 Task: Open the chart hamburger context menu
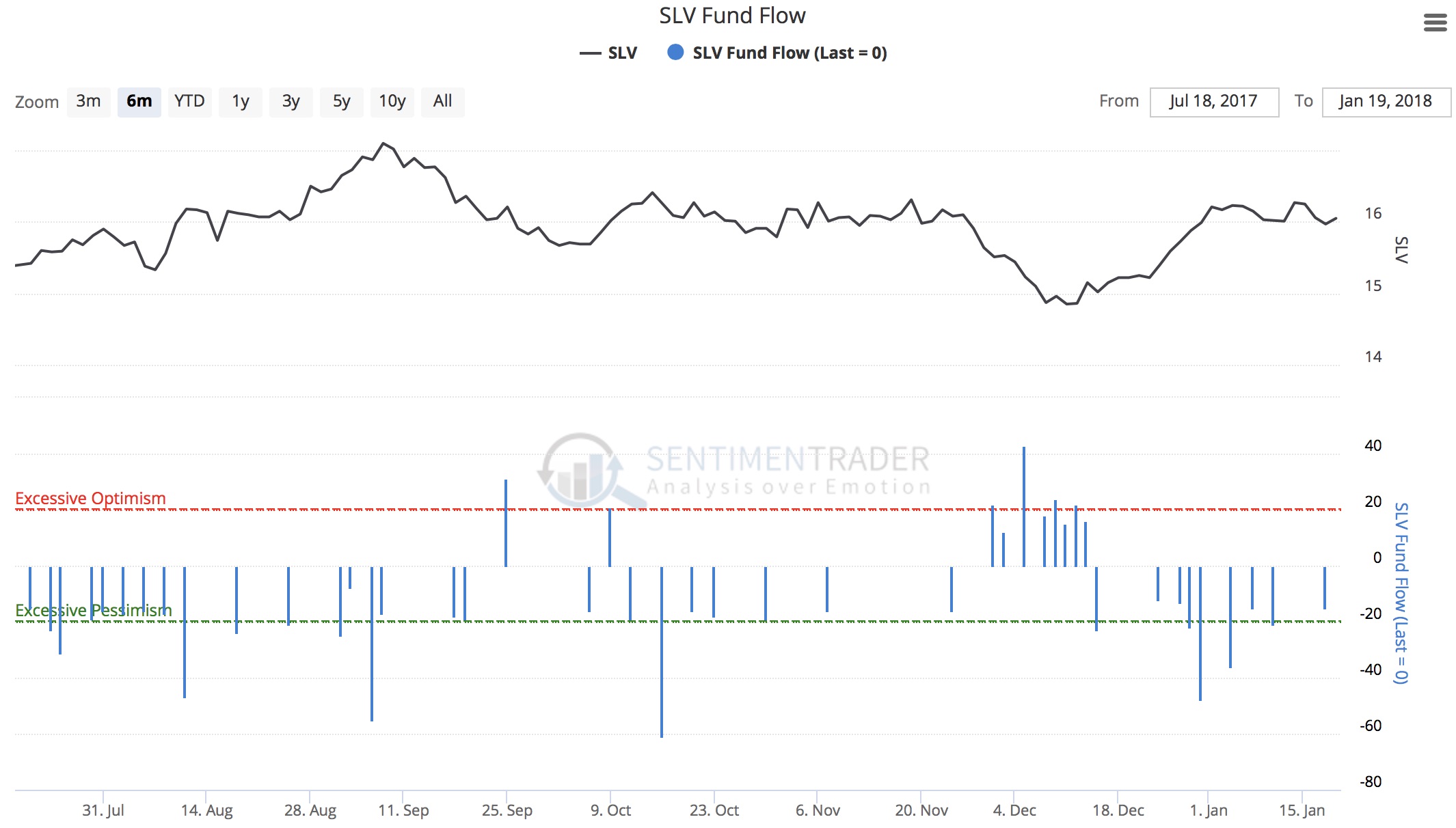click(x=1435, y=23)
